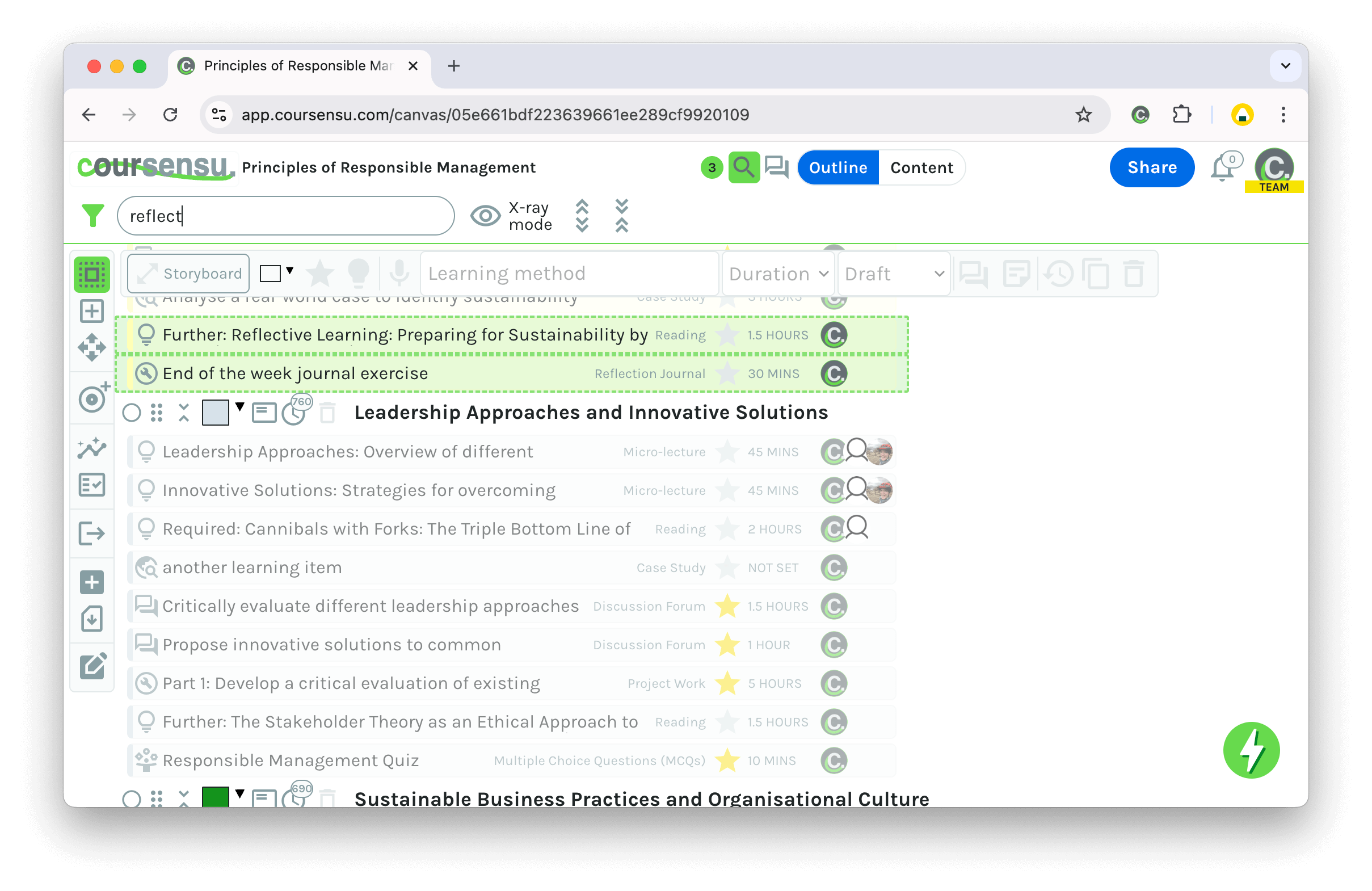Click the Coursensu extension icon in browser toolbar

tap(1140, 115)
